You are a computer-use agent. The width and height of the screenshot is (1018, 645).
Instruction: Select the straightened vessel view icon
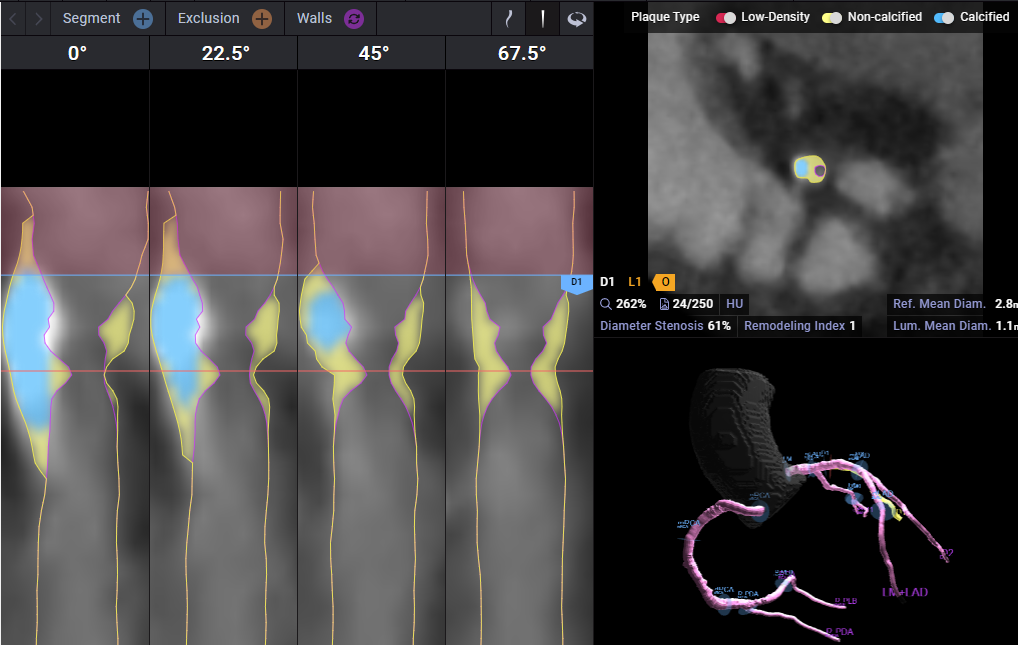click(543, 19)
